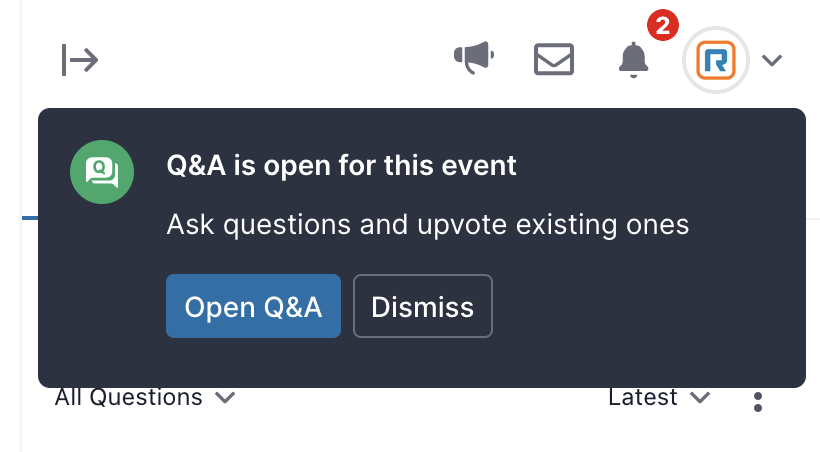
Task: Open announcements via the megaphone icon
Action: (x=474, y=58)
